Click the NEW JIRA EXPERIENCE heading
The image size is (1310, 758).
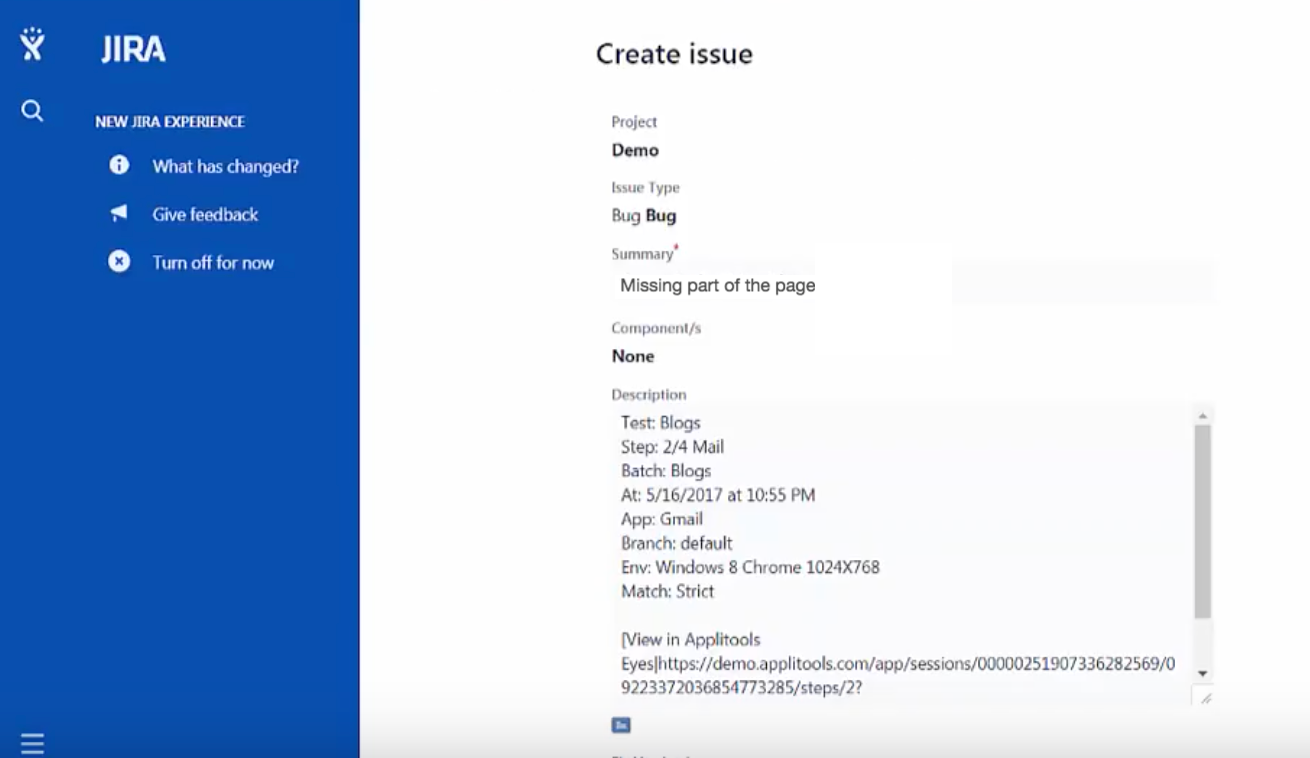[x=170, y=121]
